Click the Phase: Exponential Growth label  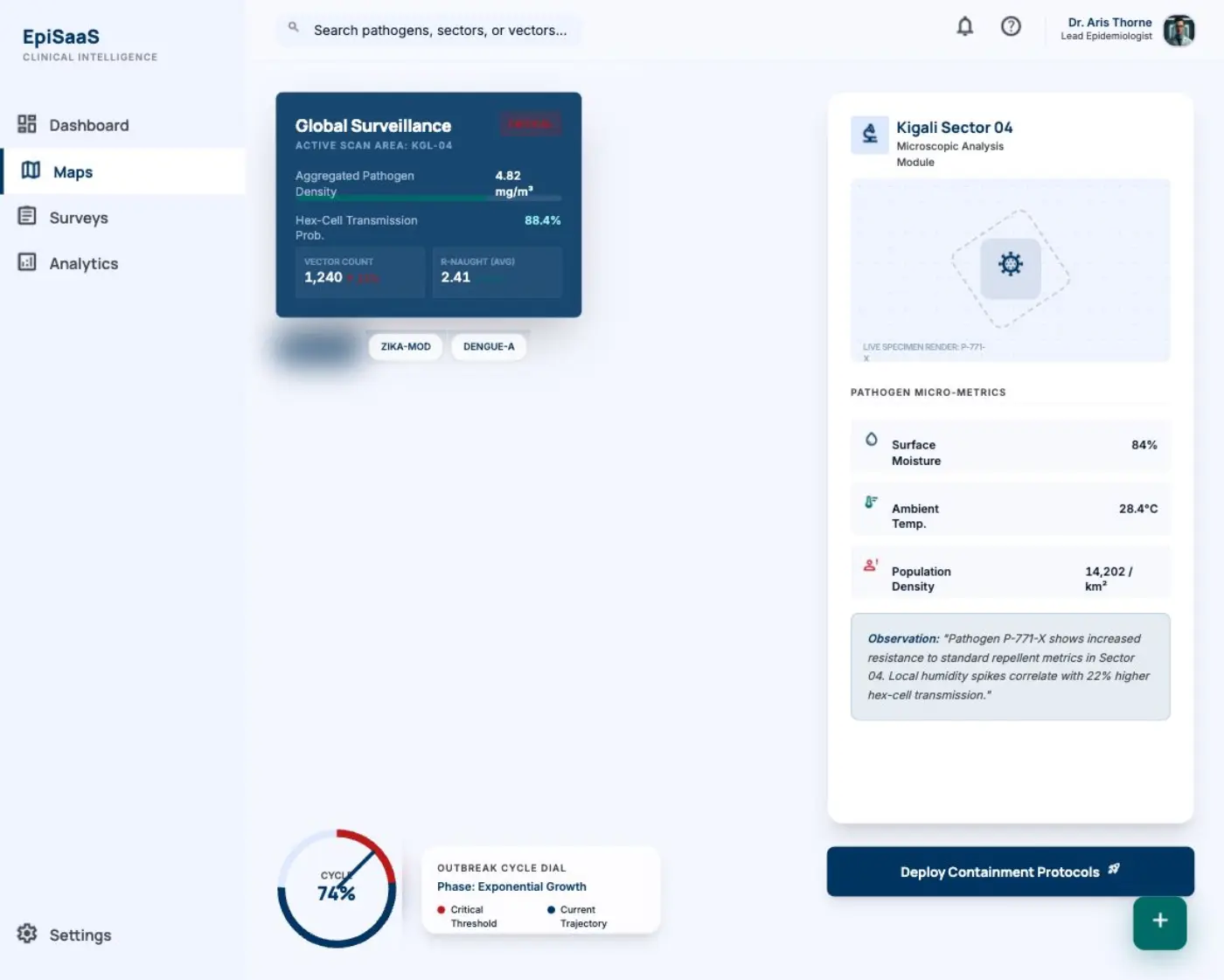(511, 886)
